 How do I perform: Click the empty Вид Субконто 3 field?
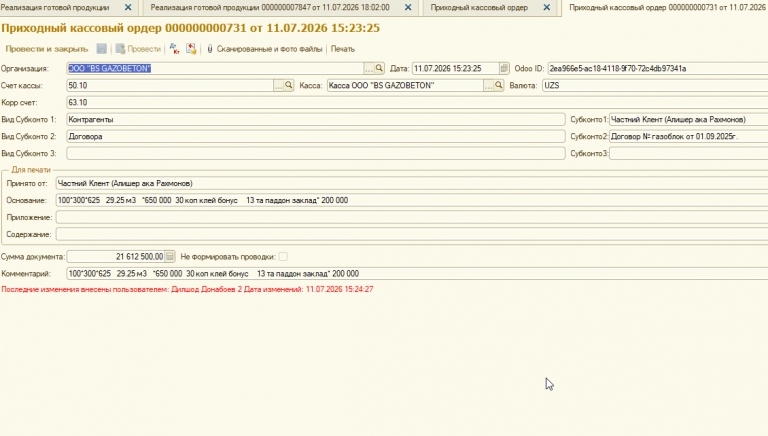316,153
